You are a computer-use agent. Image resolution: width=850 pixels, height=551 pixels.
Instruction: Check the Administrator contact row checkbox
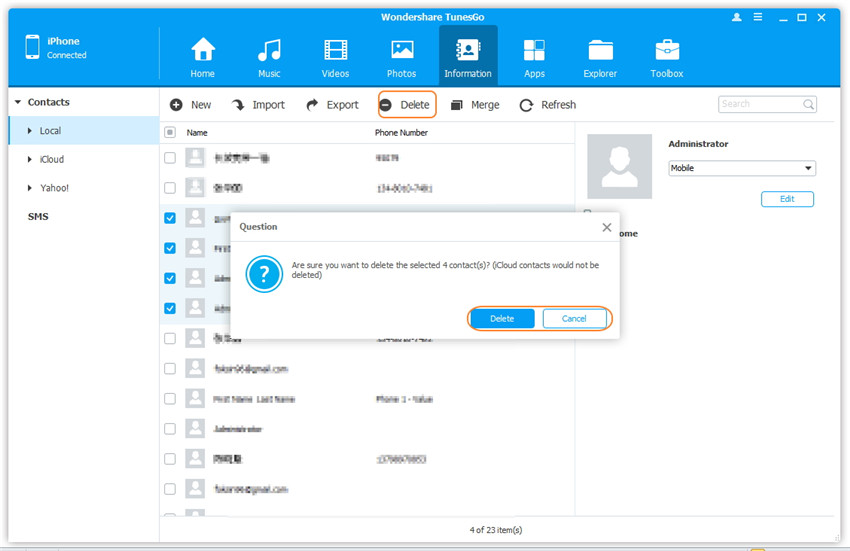click(x=170, y=428)
